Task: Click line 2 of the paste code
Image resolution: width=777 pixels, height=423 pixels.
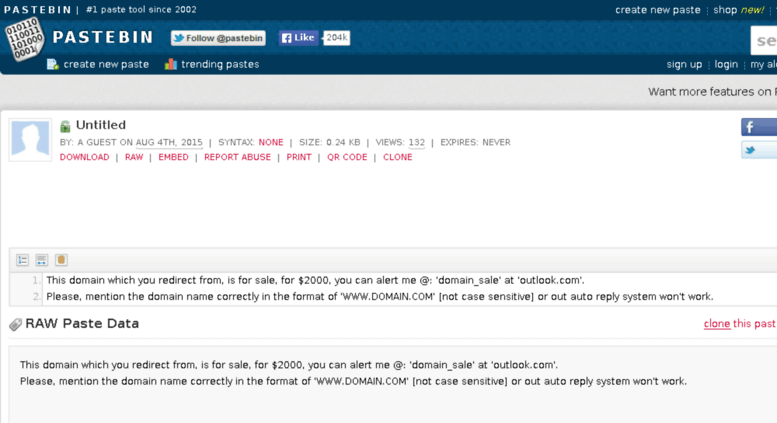Action: pyautogui.click(x=380, y=297)
